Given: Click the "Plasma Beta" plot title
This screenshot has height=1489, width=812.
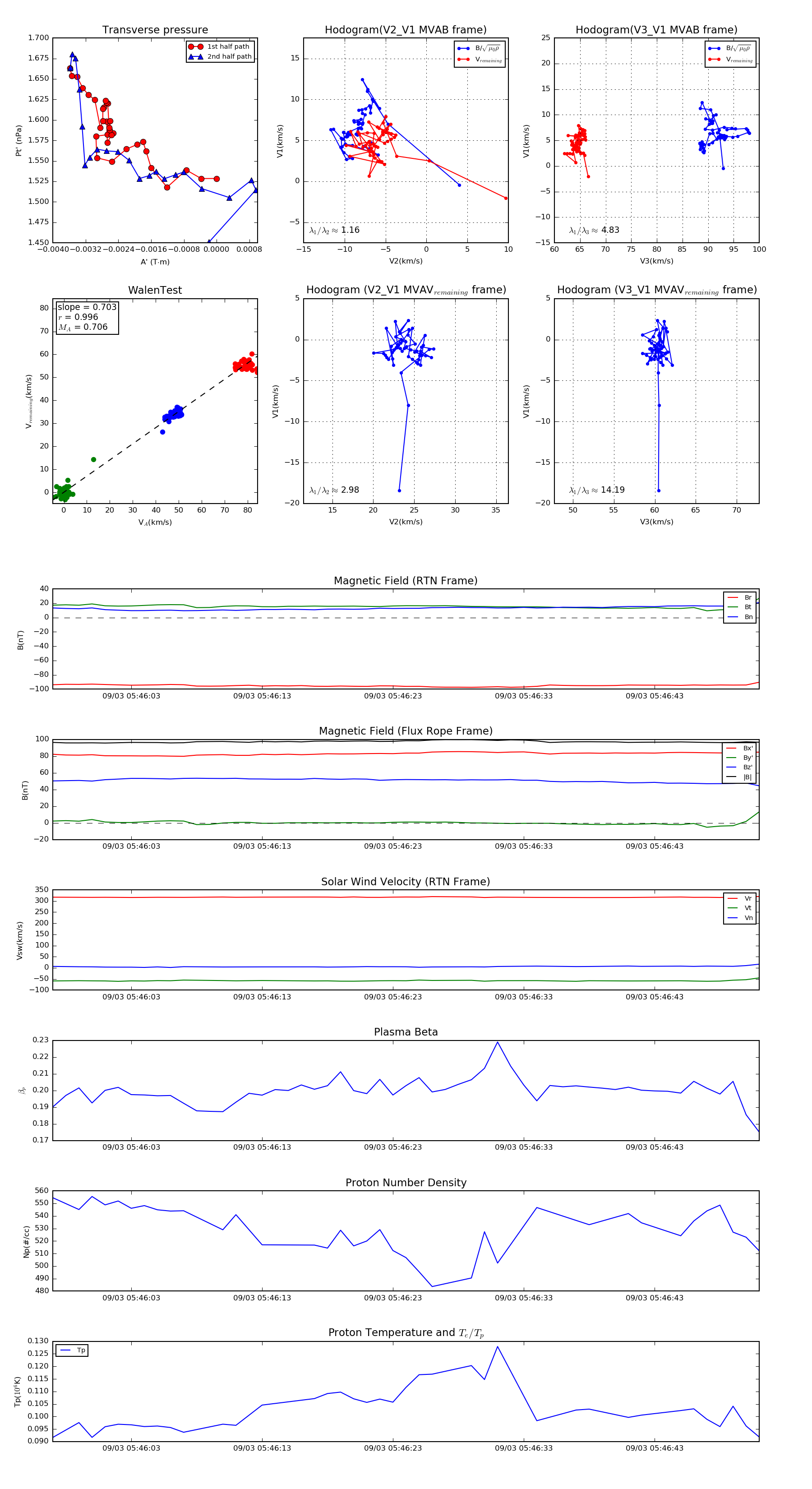Looking at the screenshot, I should [x=406, y=1032].
